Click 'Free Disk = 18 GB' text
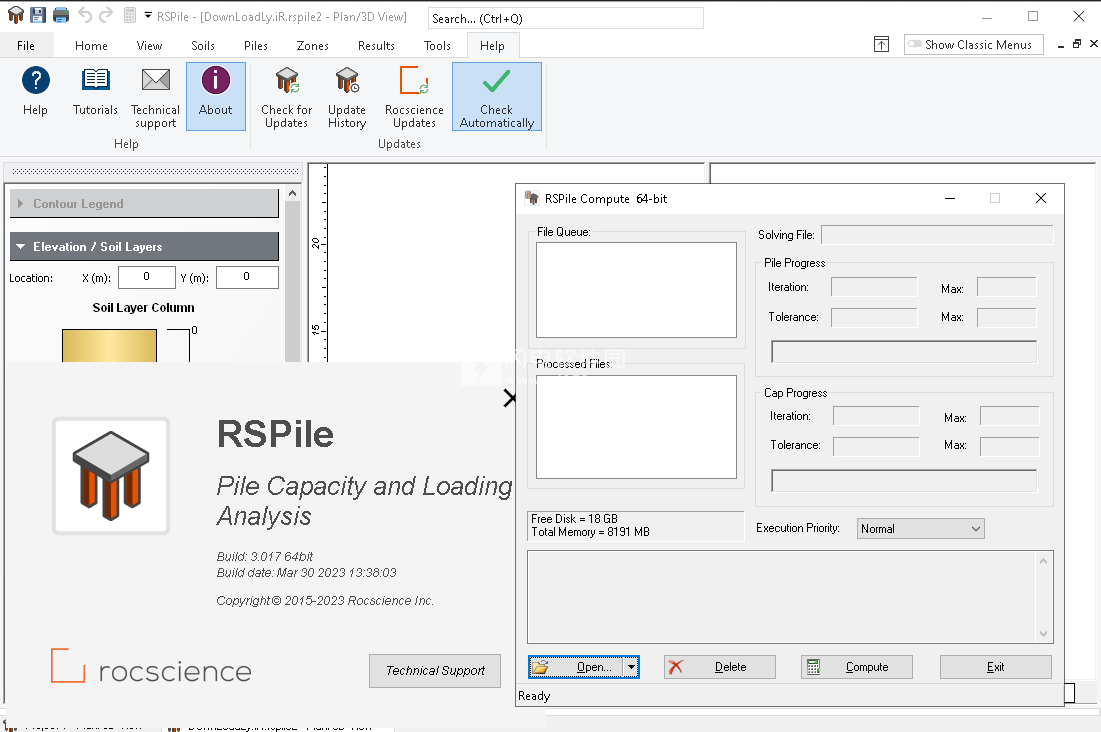Screen dimensions: 1101x732 (x=574, y=518)
